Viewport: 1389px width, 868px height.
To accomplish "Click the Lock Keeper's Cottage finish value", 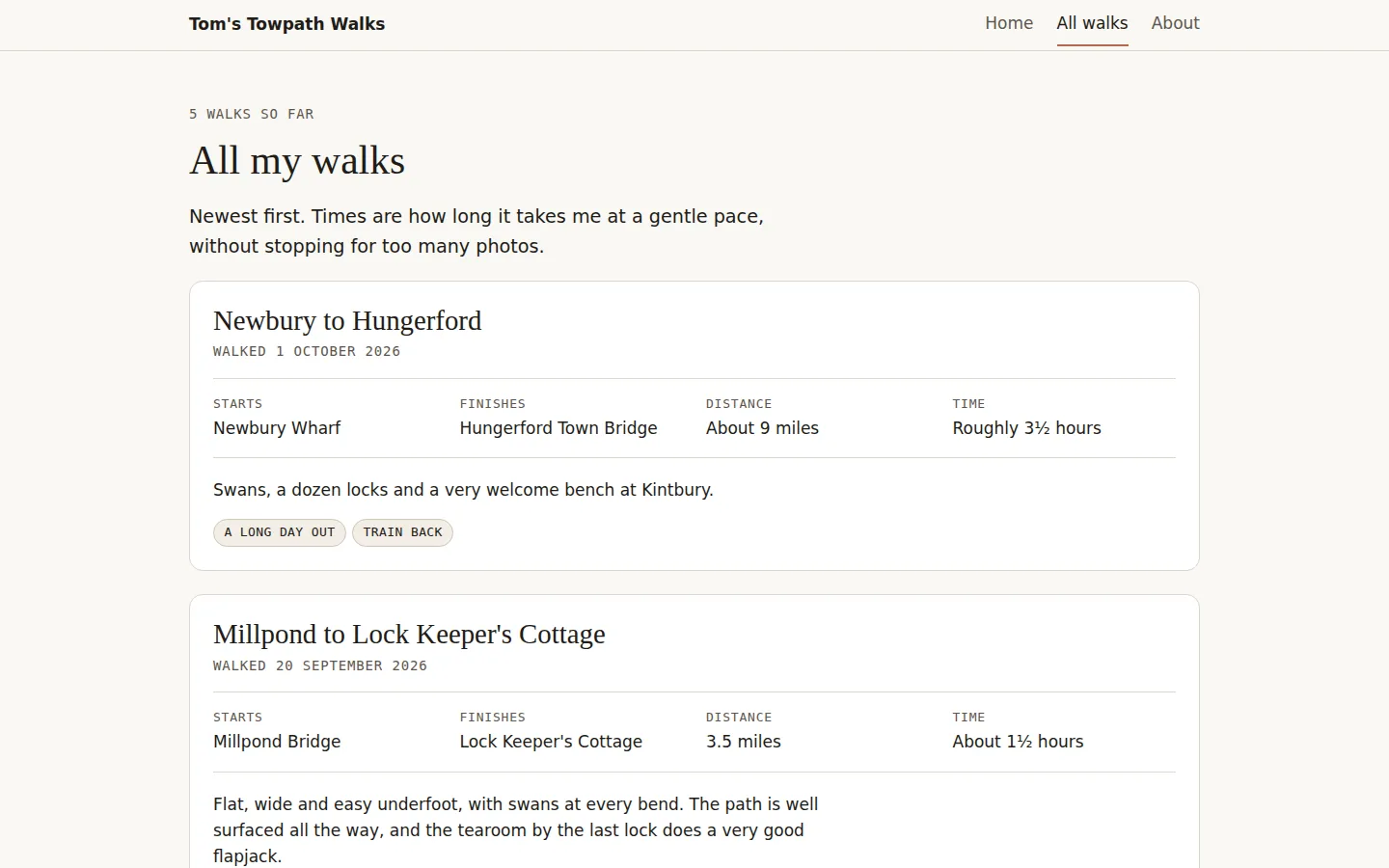I will pos(551,742).
